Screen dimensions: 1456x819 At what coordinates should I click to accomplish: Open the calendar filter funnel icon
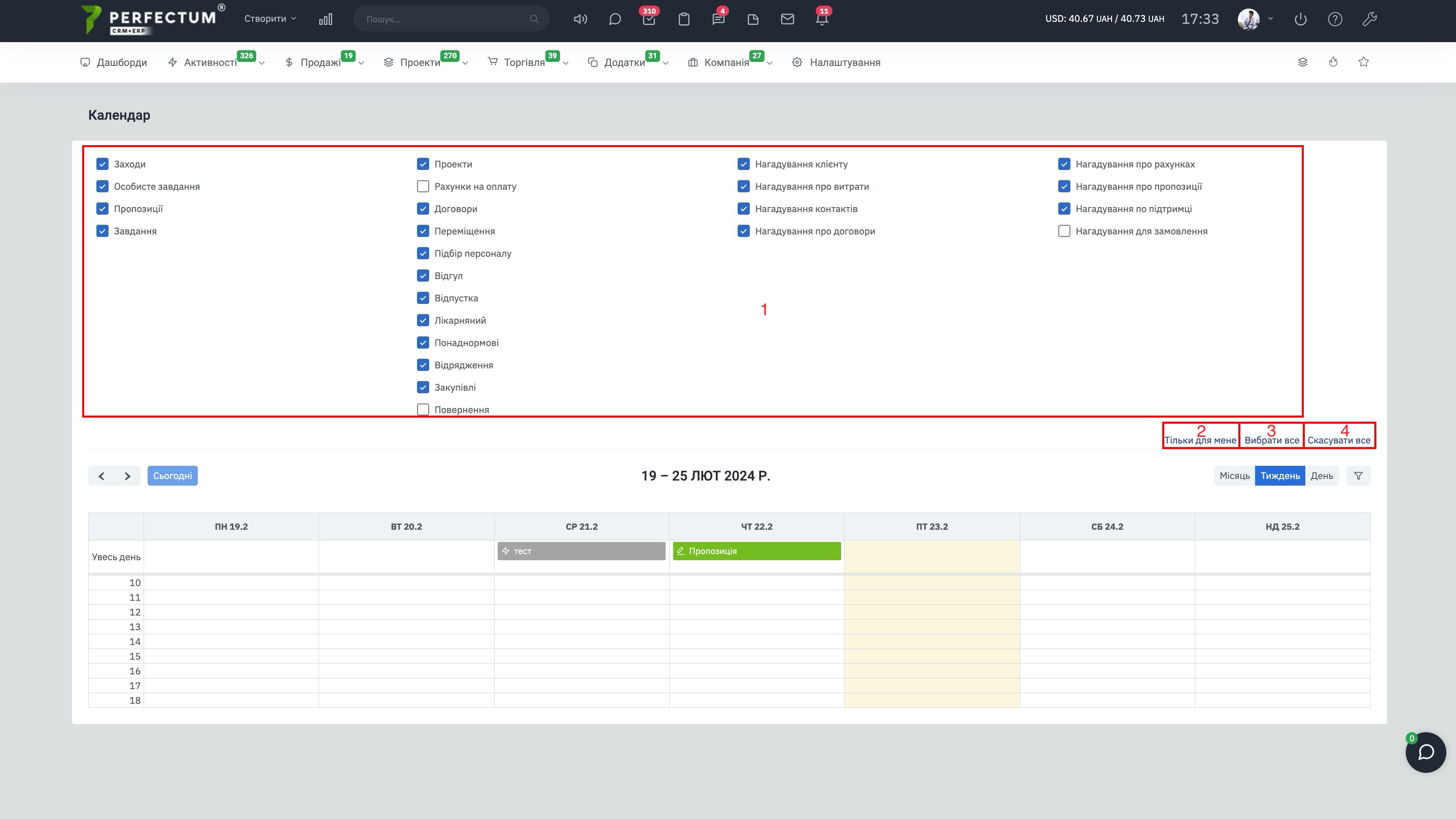click(1358, 476)
